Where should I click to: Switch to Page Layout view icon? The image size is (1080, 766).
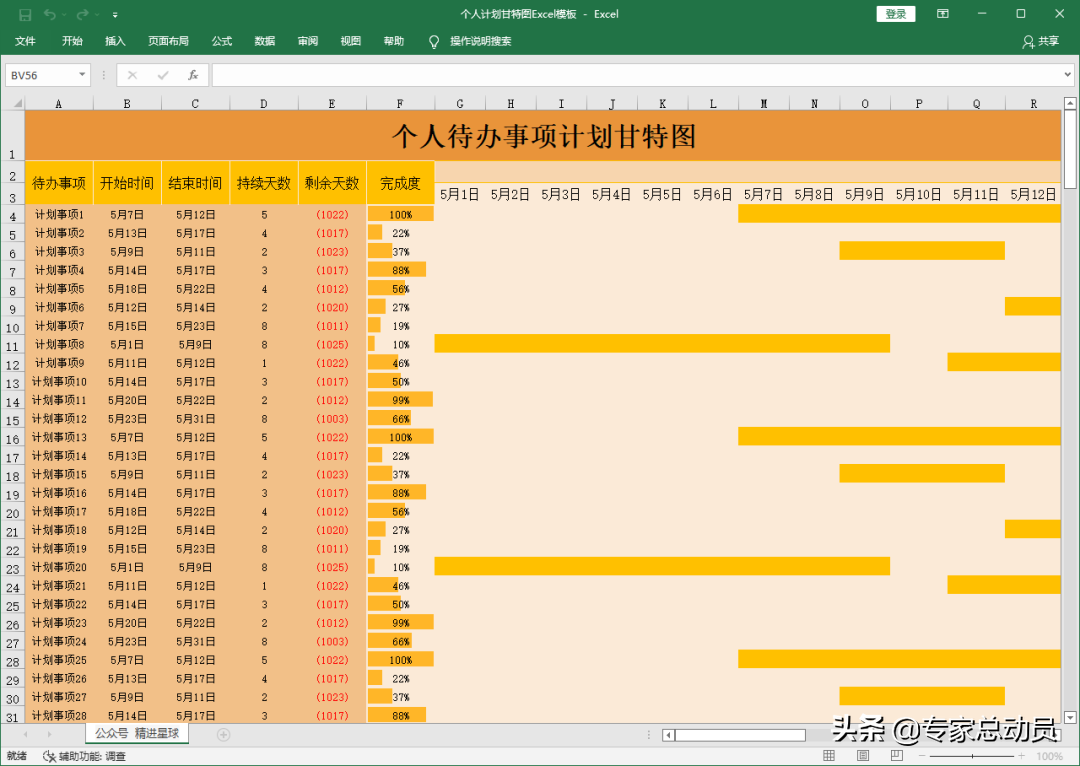(862, 756)
